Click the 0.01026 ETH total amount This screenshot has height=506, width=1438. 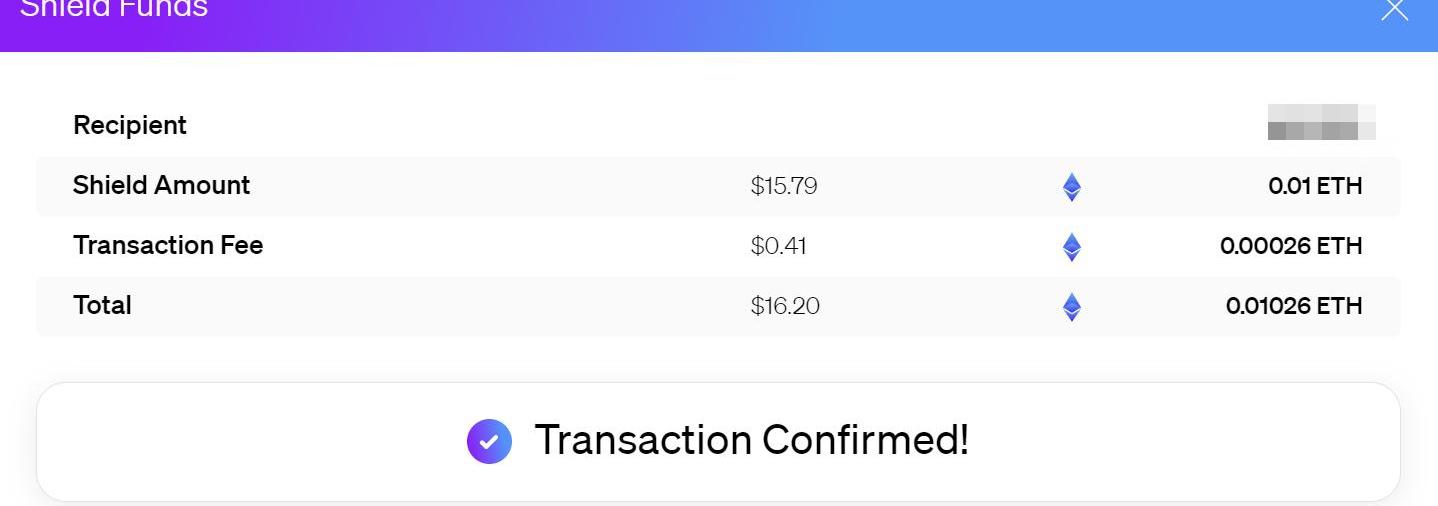[1294, 306]
